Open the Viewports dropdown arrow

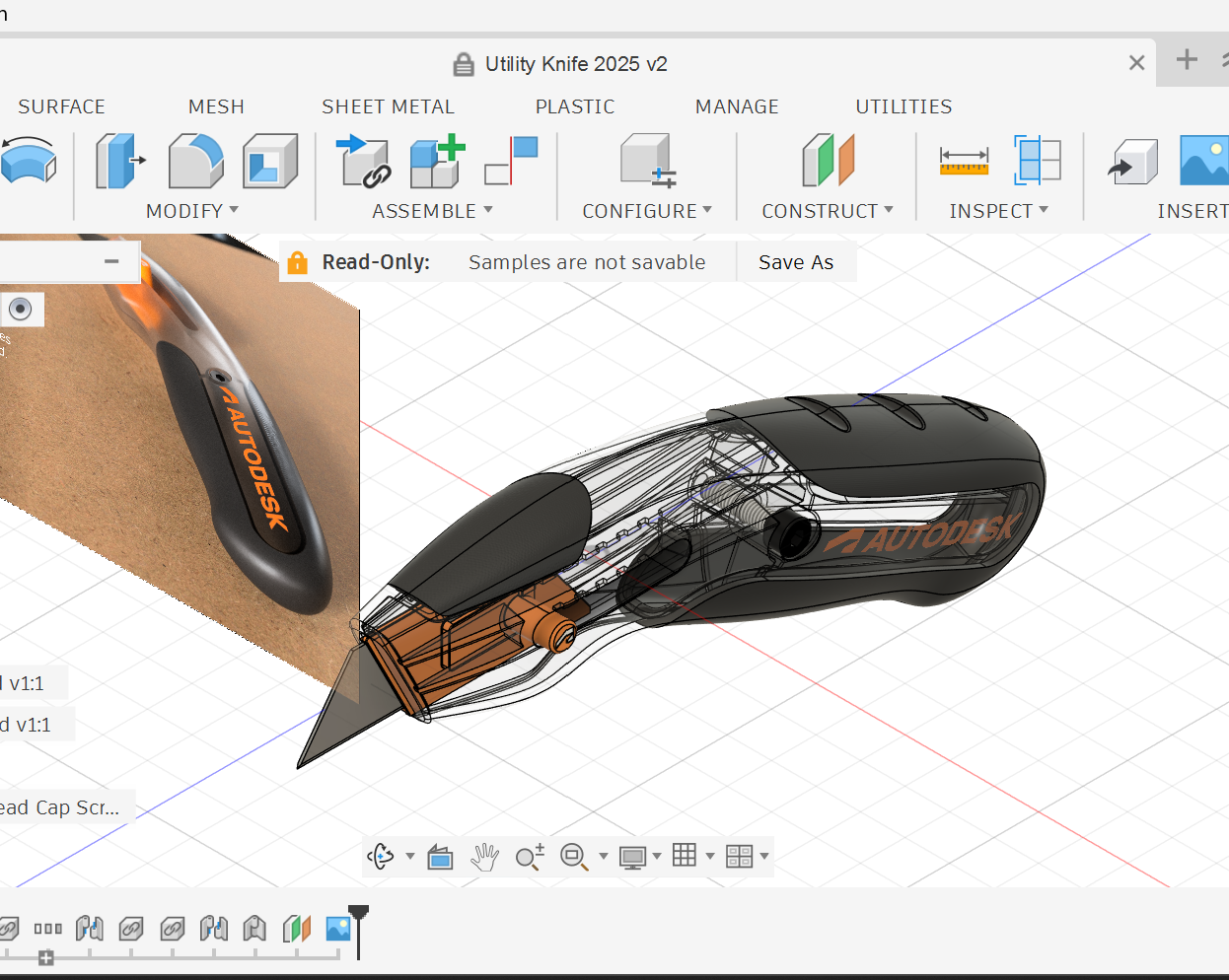pos(764,857)
